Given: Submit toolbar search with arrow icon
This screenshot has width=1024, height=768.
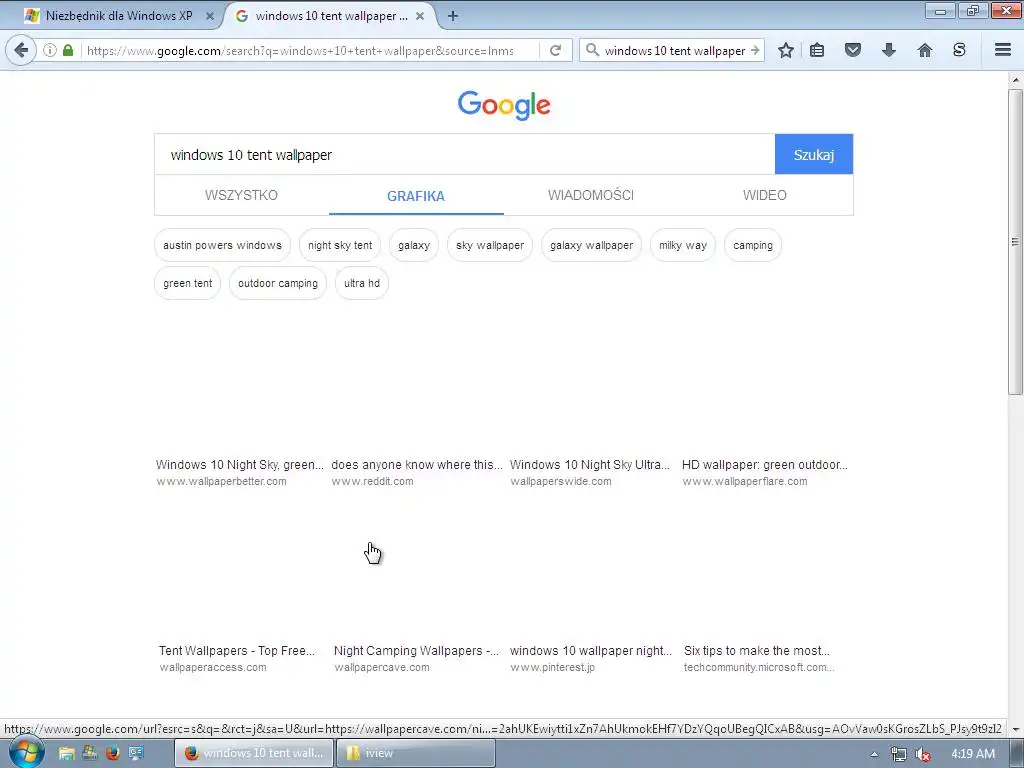Looking at the screenshot, I should click(754, 50).
